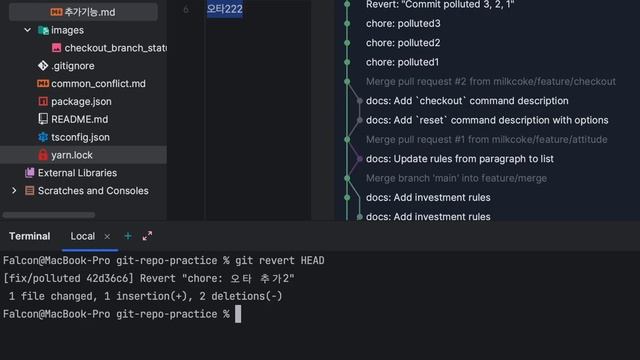
Task: Select Merge pull request #2 commit
Action: tap(491, 81)
